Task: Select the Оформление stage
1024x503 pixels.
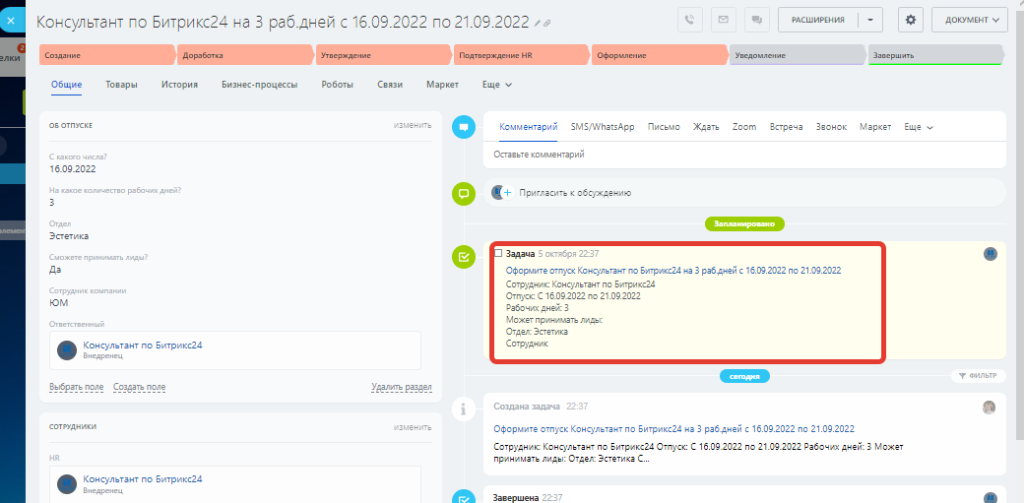Action: click(x=660, y=55)
